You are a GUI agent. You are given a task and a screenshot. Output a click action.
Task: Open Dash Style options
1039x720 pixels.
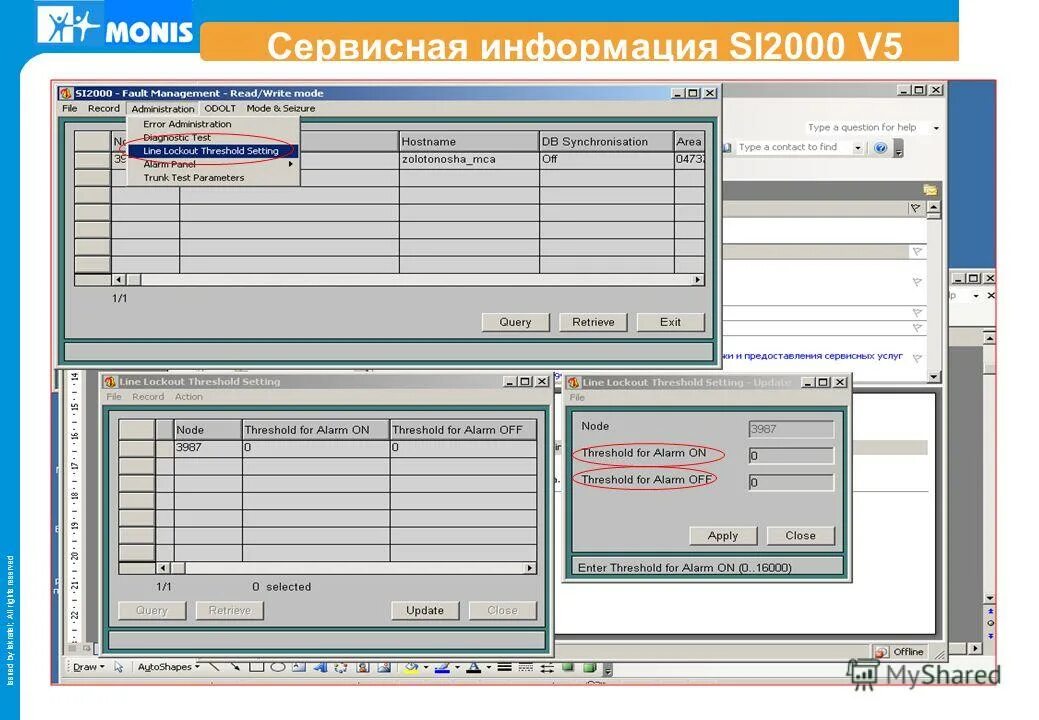pos(525,667)
